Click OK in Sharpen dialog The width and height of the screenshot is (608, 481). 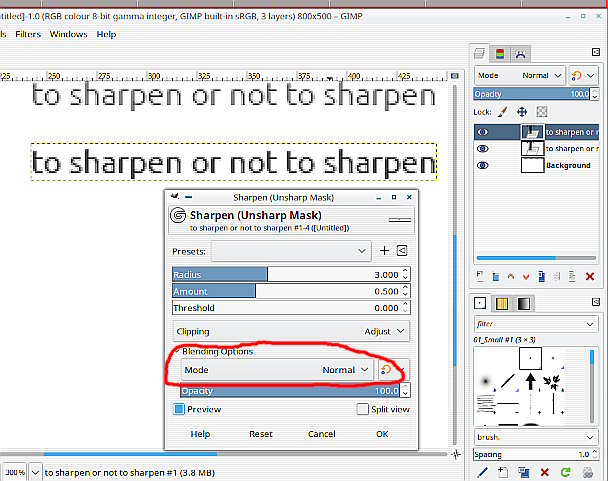coord(382,434)
